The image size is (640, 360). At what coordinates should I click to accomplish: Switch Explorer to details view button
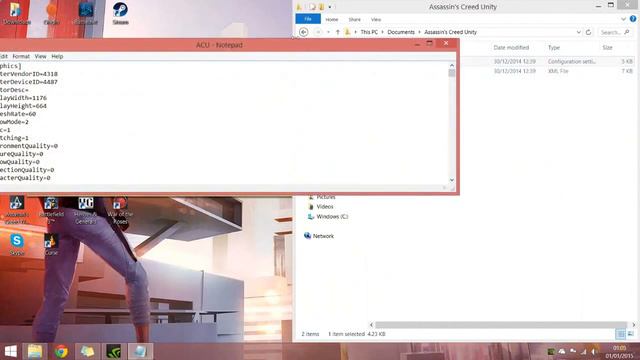click(620, 334)
